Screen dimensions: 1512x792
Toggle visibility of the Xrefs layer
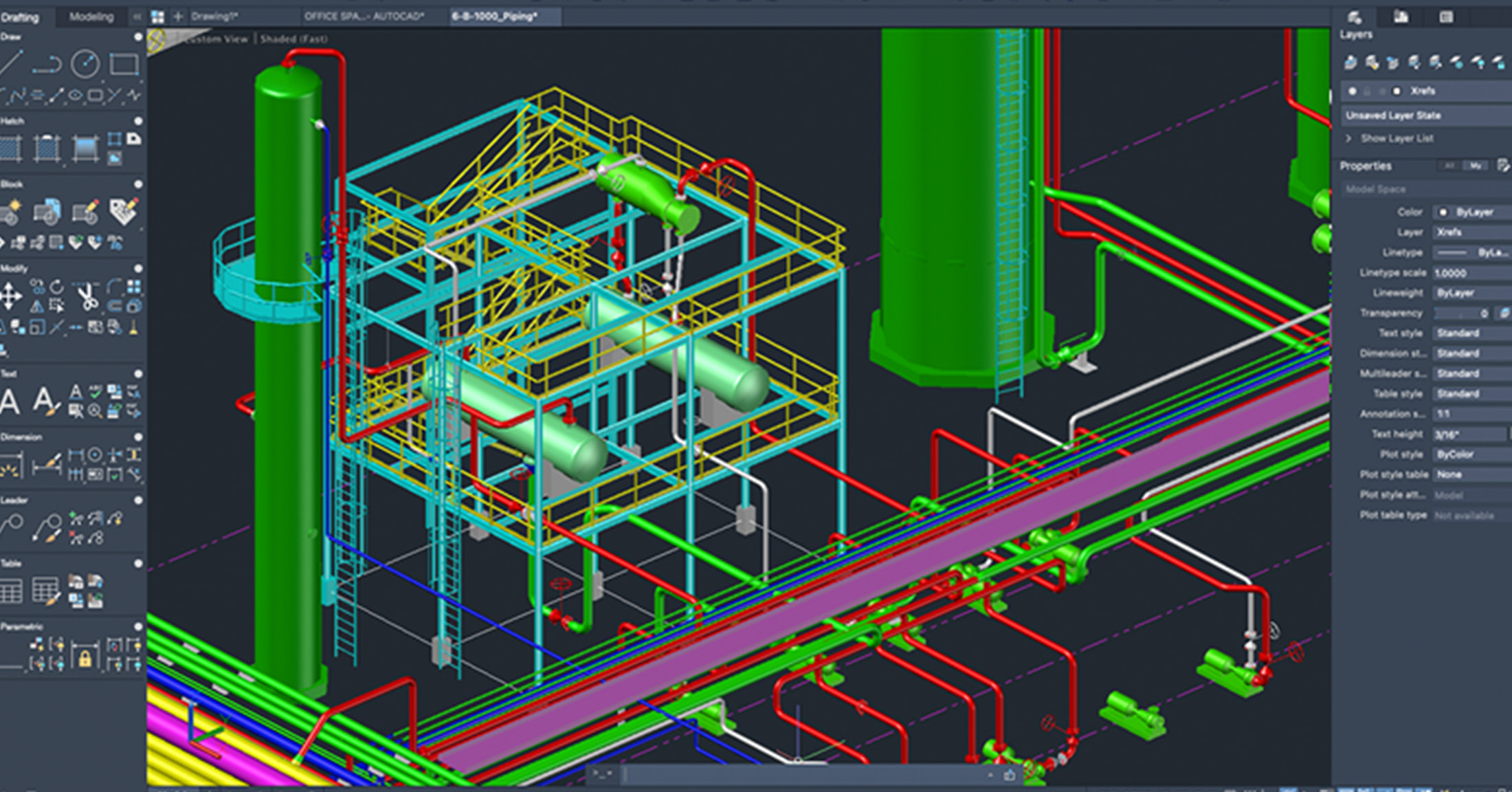(x=1353, y=91)
